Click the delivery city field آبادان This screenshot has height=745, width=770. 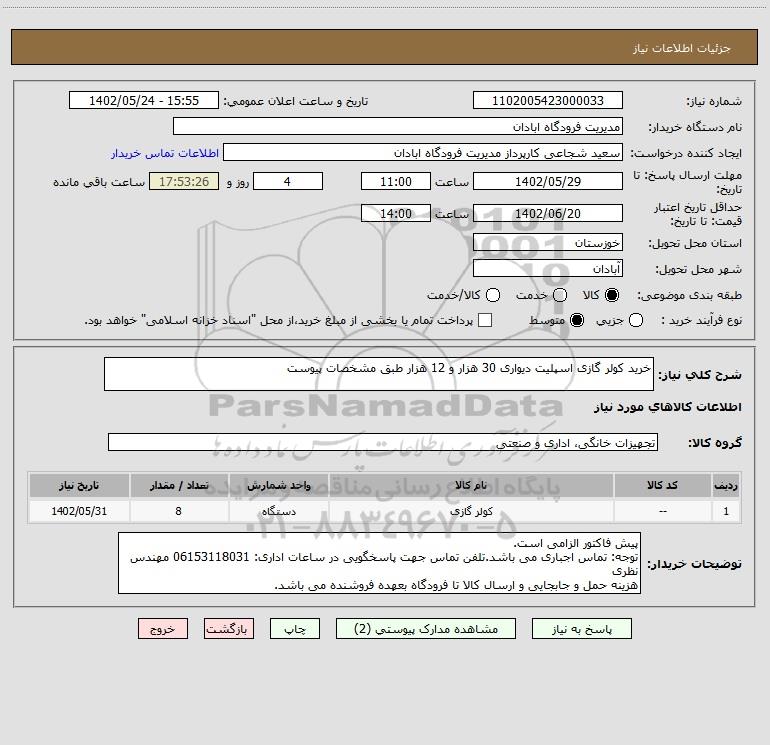point(548,268)
